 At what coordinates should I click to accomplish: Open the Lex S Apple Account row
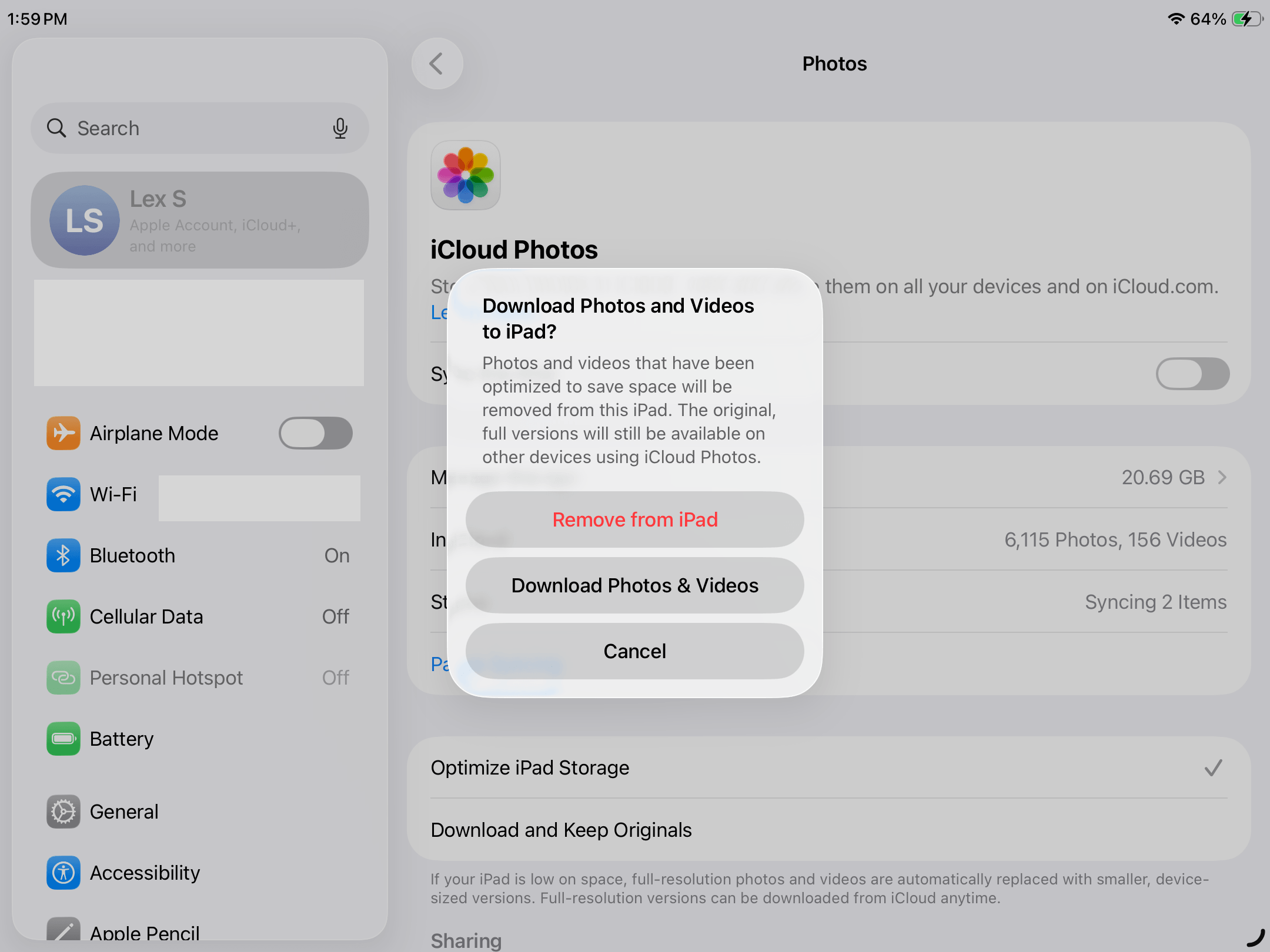pyautogui.click(x=200, y=220)
